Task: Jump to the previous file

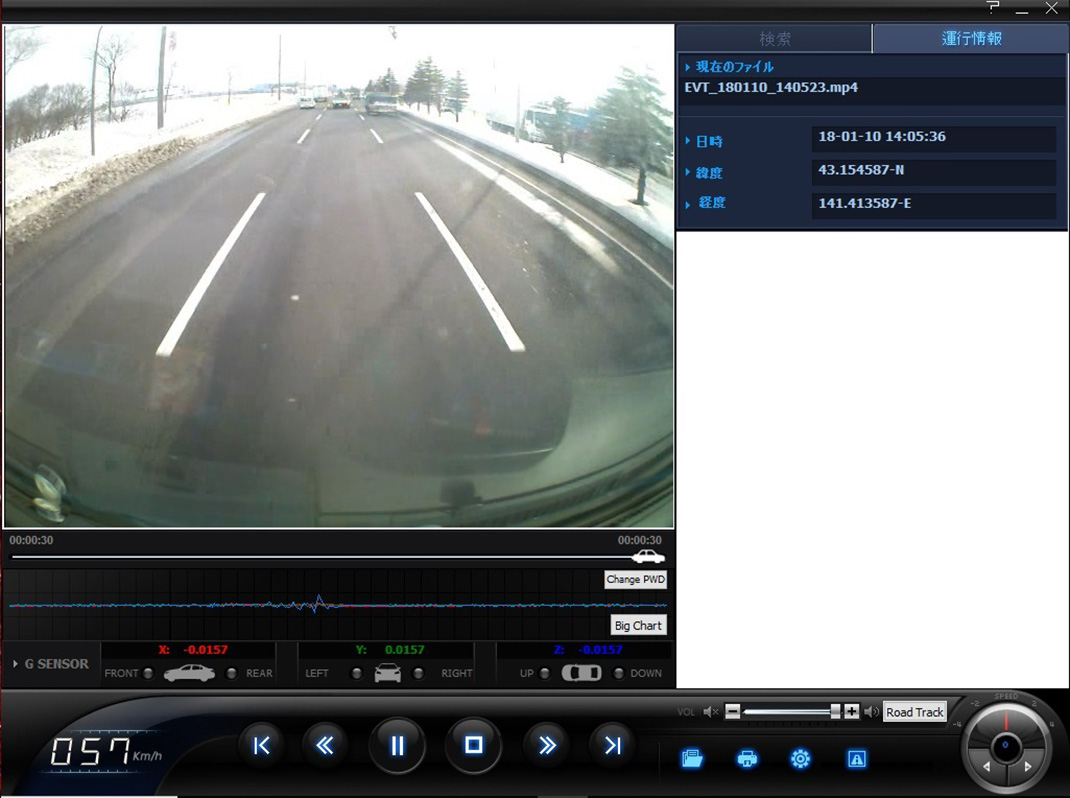Action: pos(261,745)
